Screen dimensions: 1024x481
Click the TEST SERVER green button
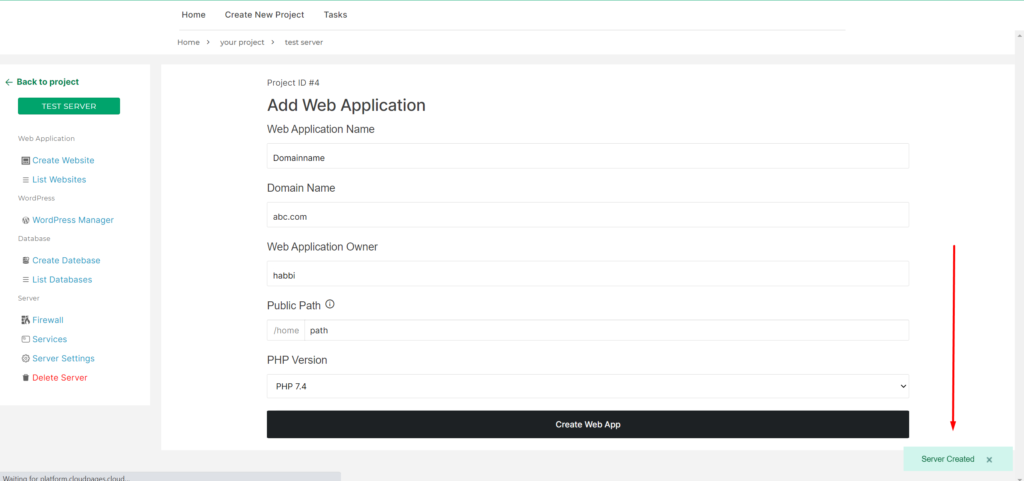click(69, 106)
